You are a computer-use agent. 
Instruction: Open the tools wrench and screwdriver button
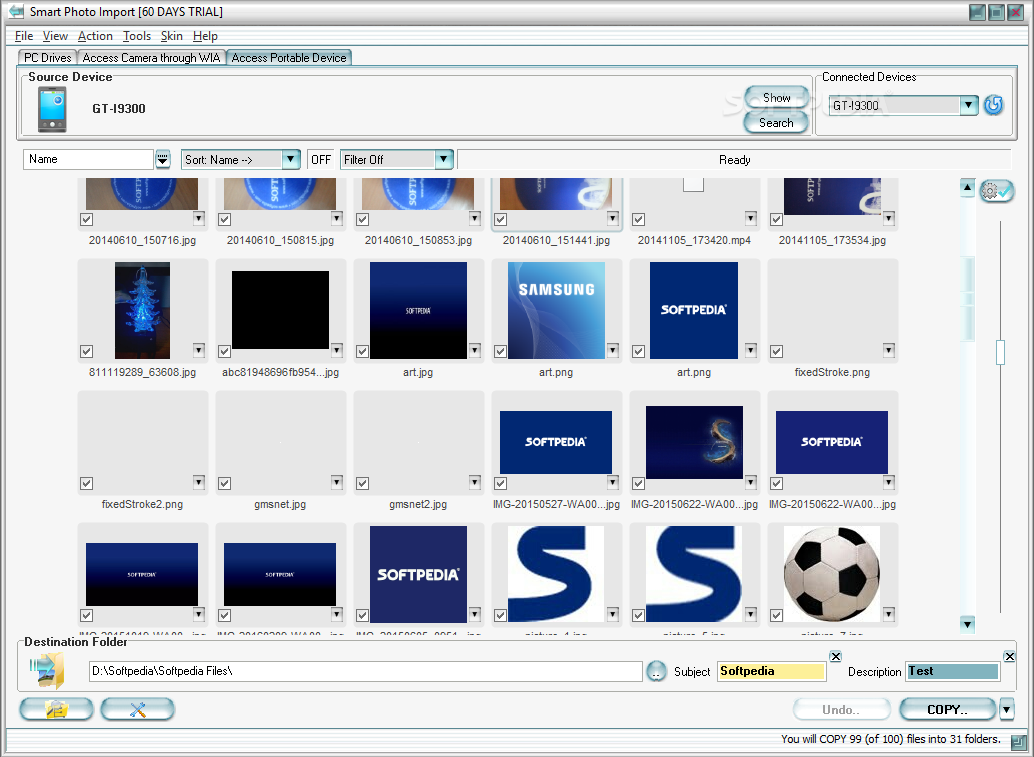tap(137, 710)
